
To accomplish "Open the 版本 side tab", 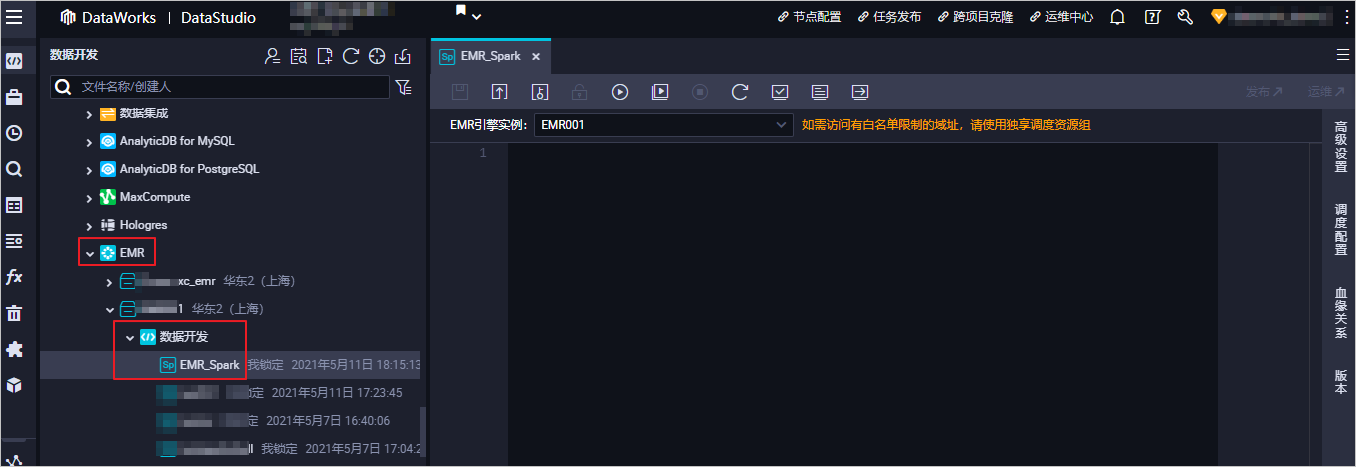I will pos(1341,382).
